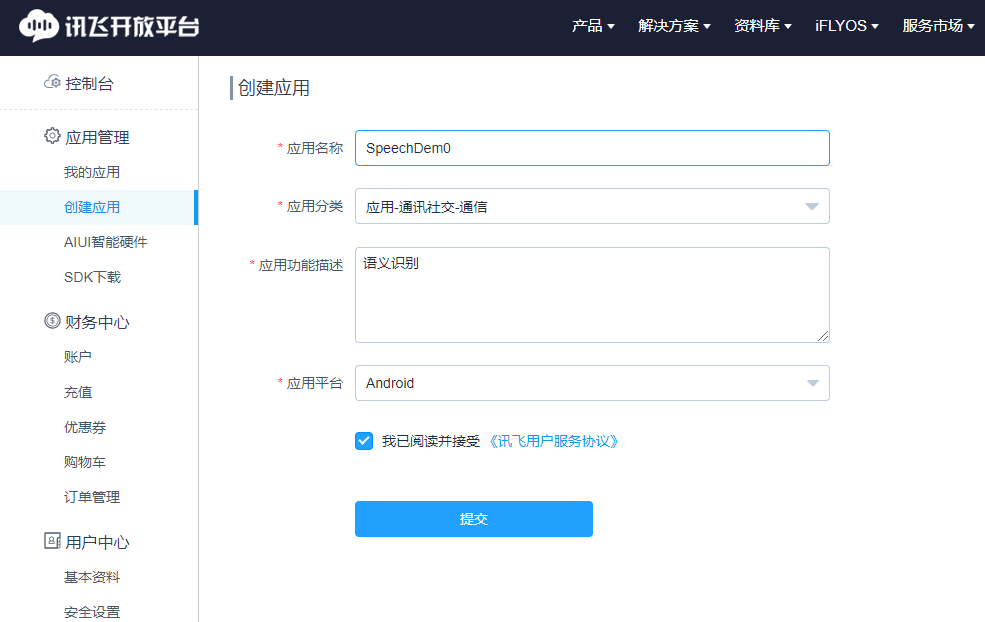Expand the 资料库 navigation menu

click(x=763, y=26)
